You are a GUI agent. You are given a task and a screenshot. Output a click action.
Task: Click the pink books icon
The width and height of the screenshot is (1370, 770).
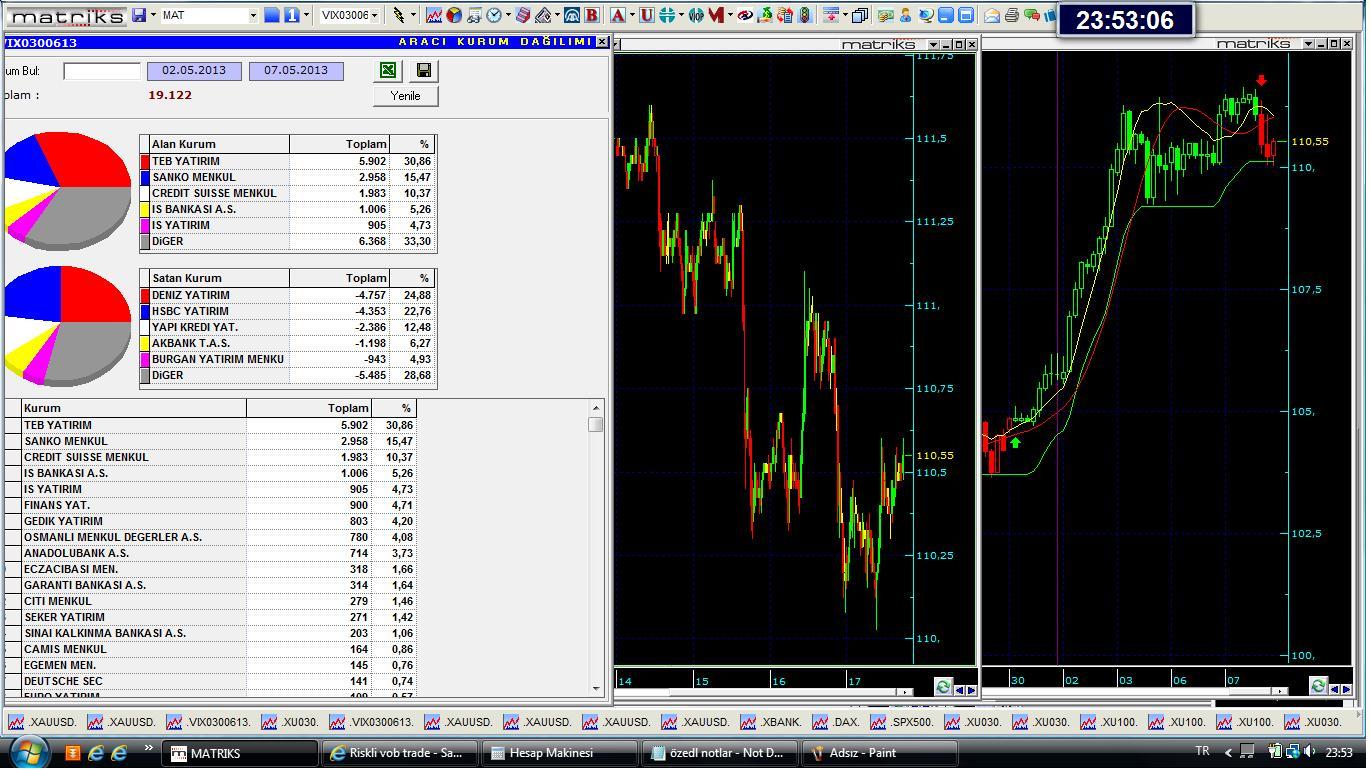[x=522, y=15]
